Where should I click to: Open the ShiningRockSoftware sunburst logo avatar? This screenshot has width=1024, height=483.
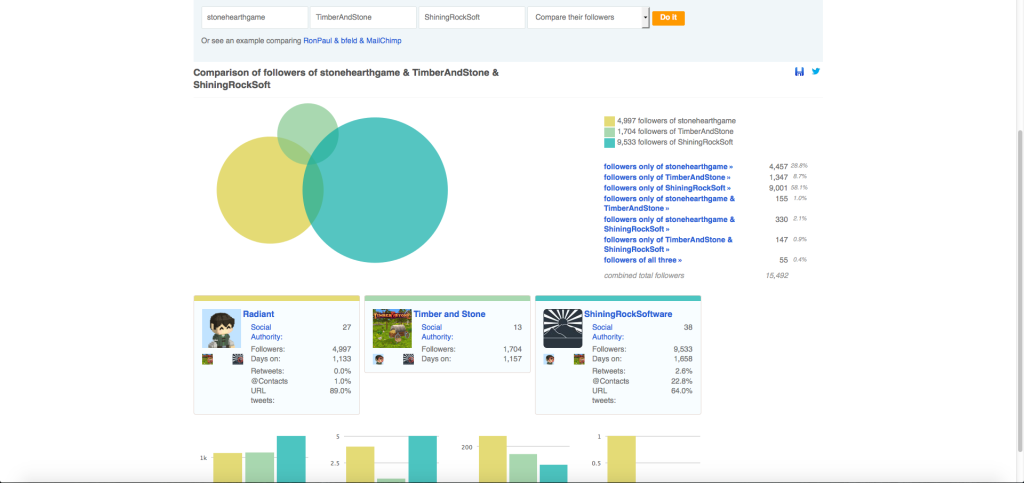coord(562,328)
